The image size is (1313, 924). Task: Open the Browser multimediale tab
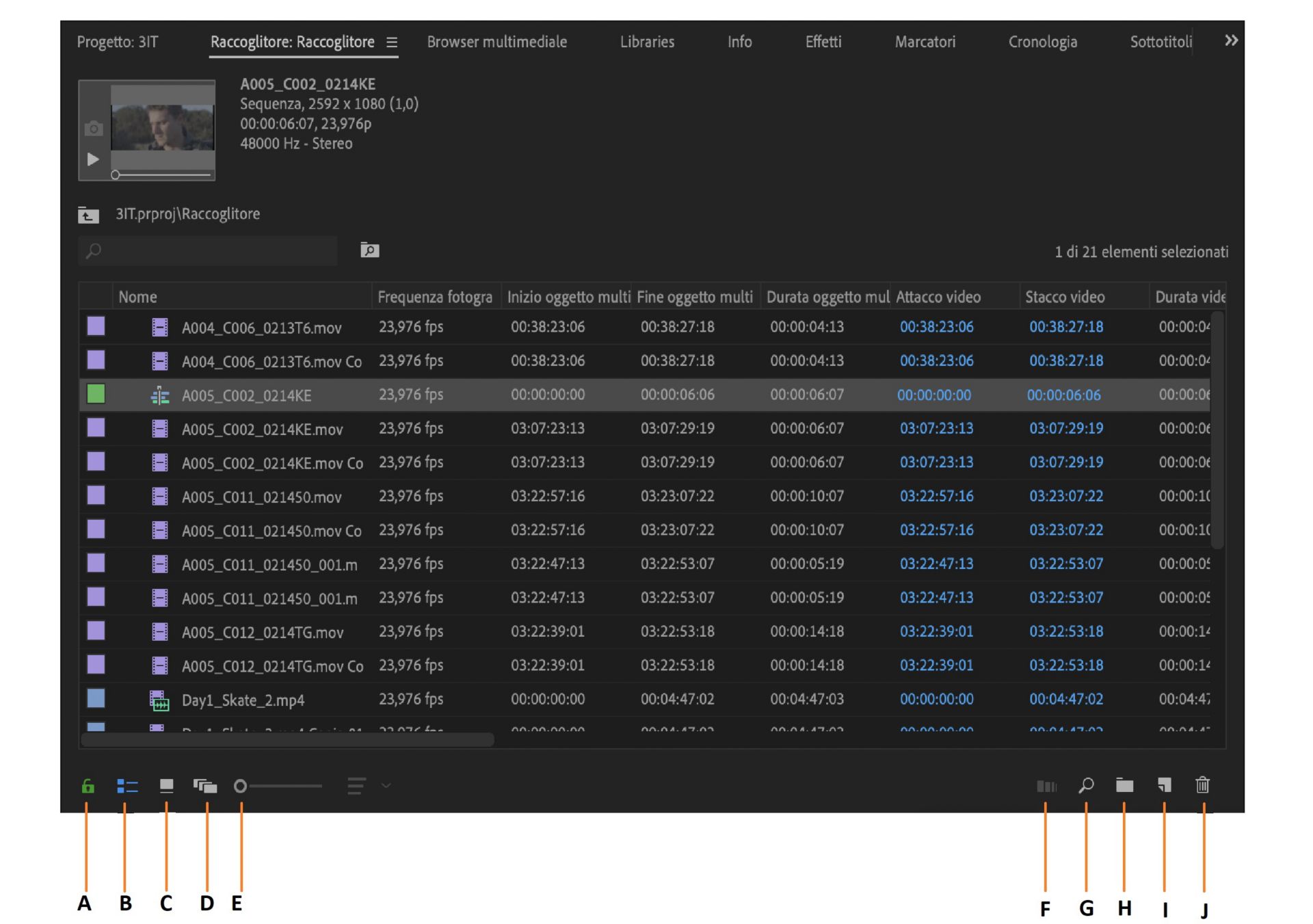[x=496, y=42]
